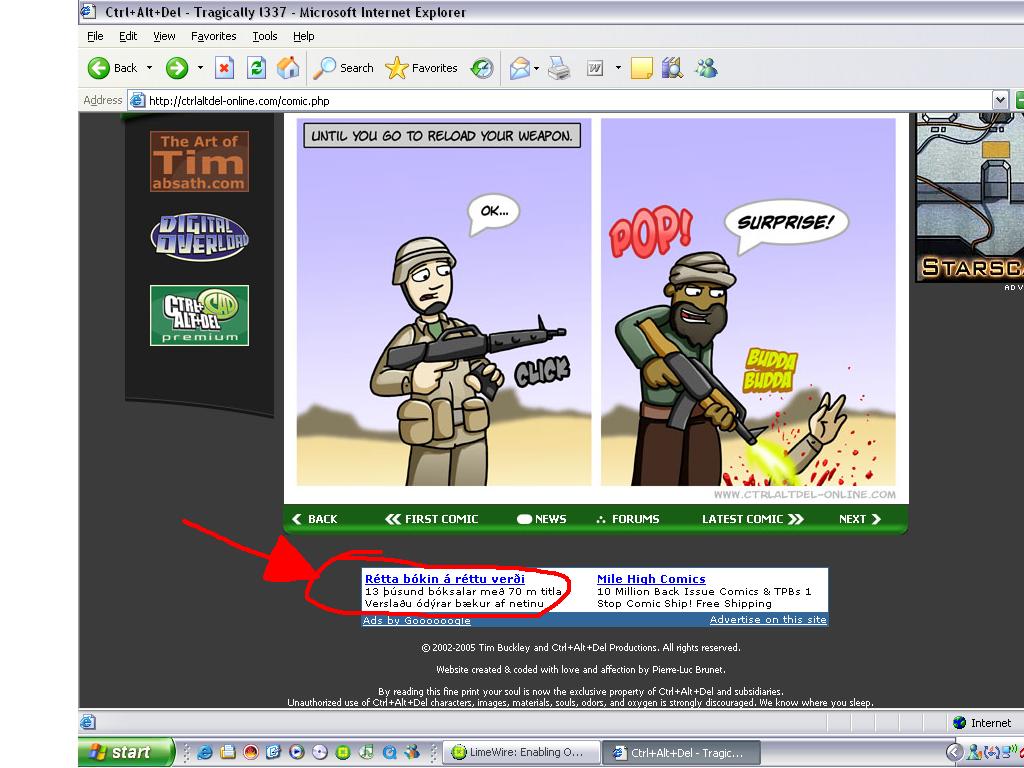Open the NEWS link under the comic
The width and height of the screenshot is (1024, 768).
[541, 519]
